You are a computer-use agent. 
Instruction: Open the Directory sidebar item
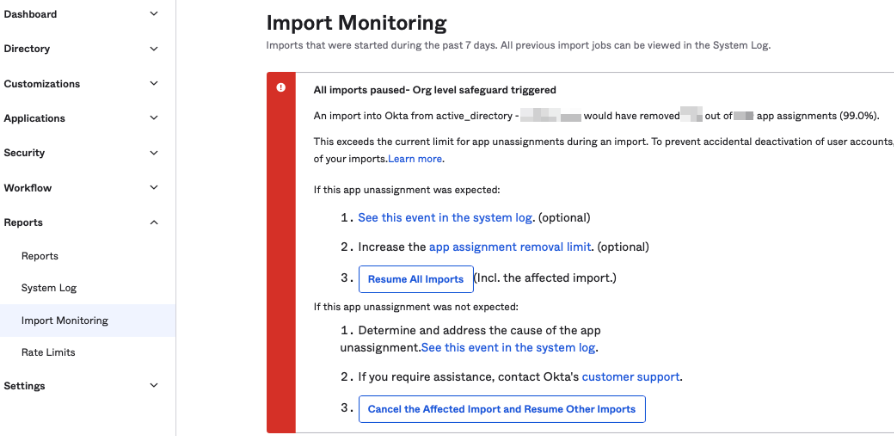tap(27, 49)
